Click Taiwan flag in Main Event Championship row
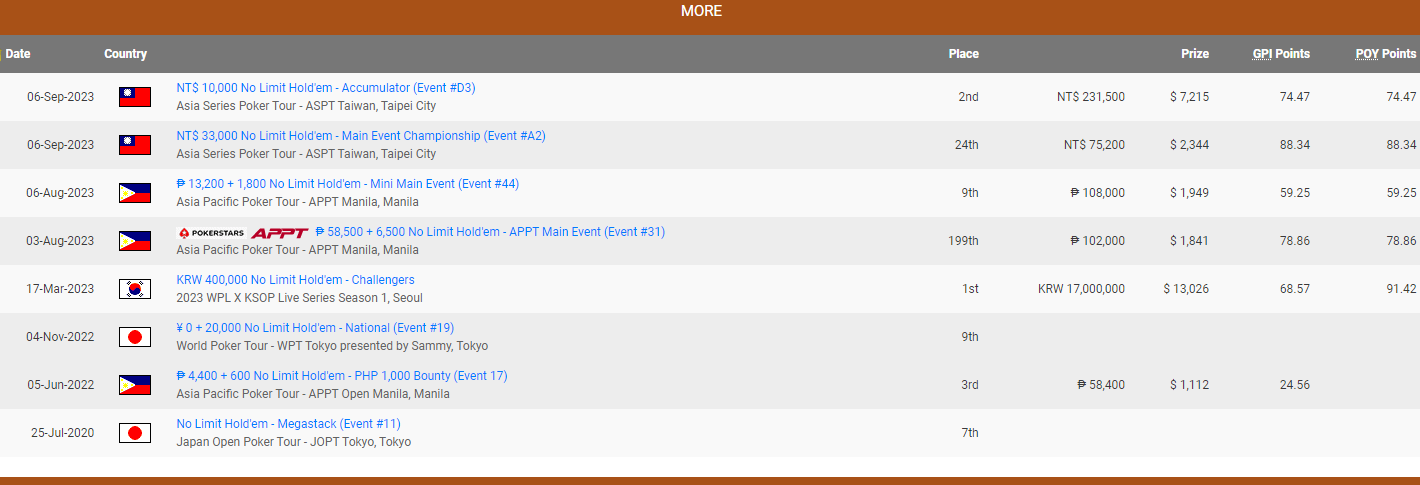 click(134, 145)
